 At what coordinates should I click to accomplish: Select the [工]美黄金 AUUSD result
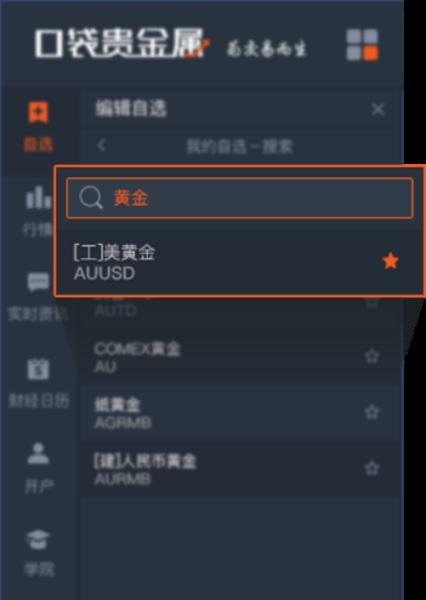pos(240,262)
